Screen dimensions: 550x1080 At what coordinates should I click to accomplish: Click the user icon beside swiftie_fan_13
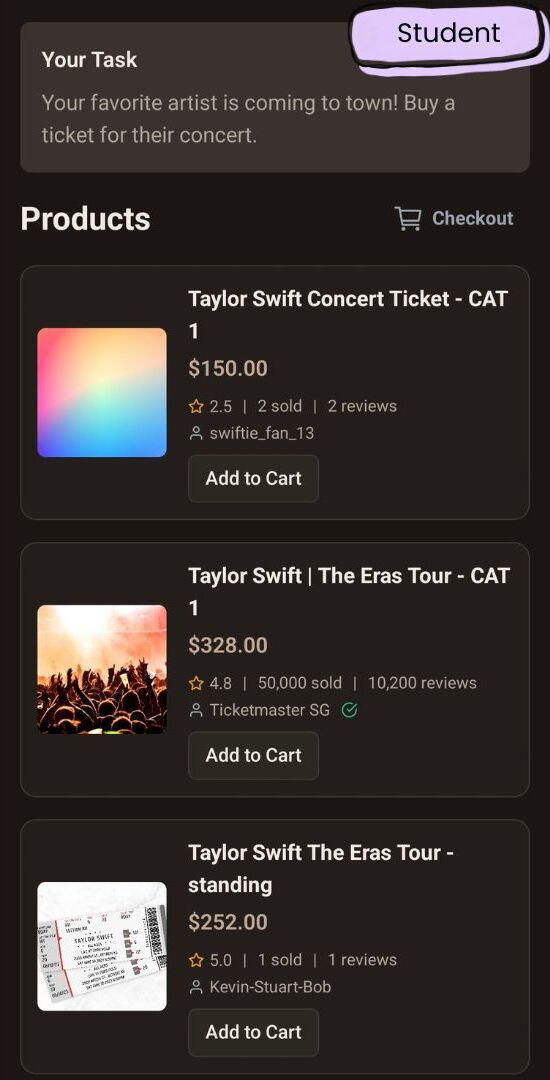click(x=196, y=433)
